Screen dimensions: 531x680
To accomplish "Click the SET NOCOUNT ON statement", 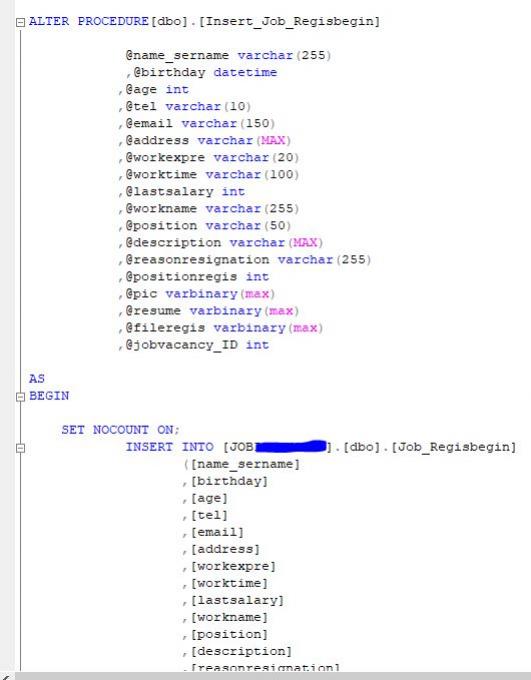I will coord(120,430).
